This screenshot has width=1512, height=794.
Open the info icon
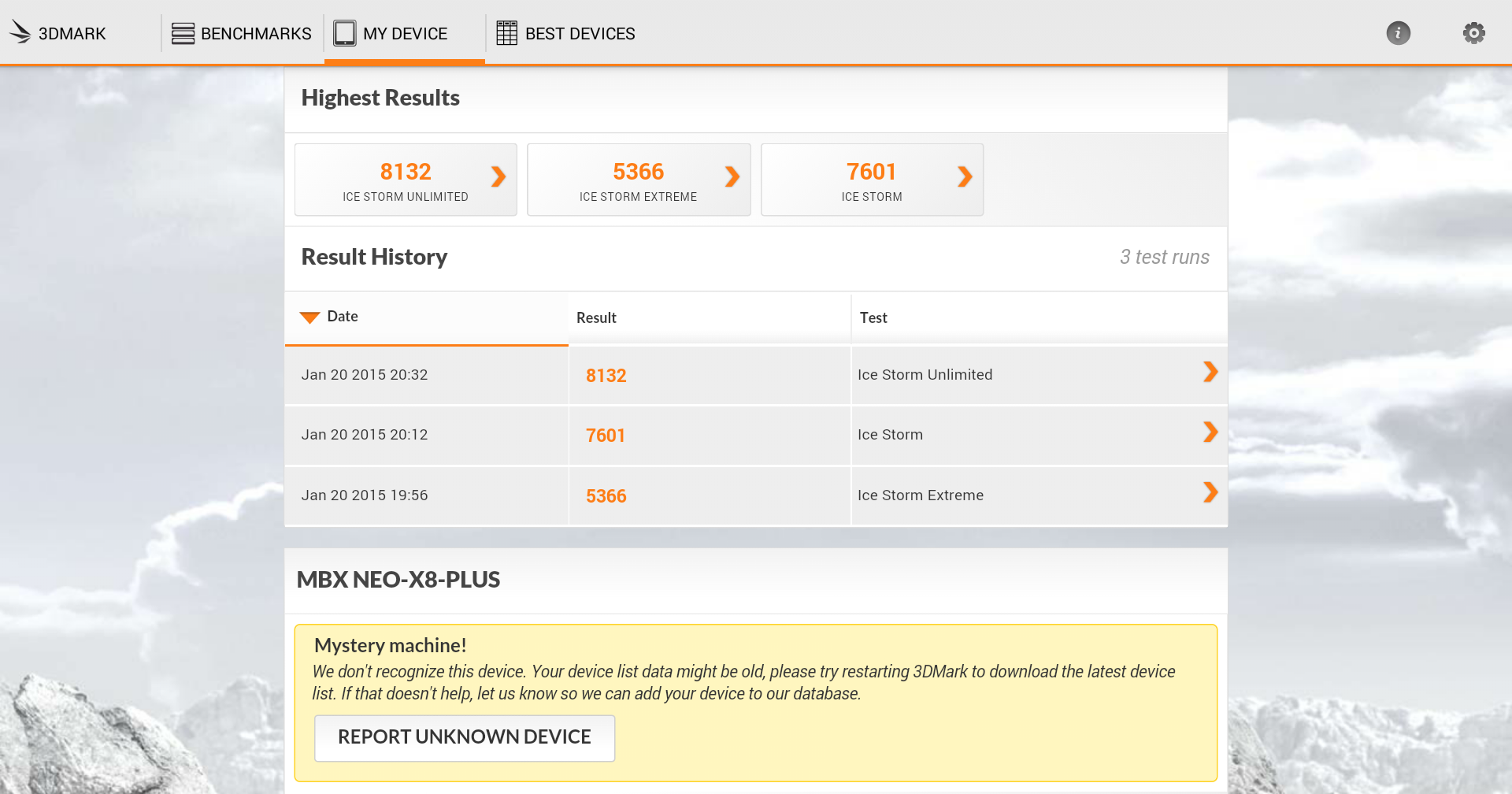(1398, 33)
